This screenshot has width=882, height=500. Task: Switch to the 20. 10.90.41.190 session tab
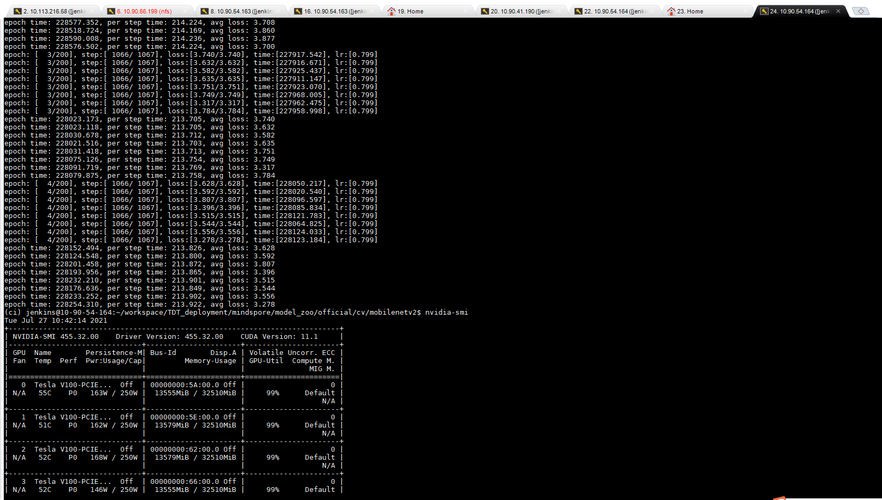click(522, 11)
